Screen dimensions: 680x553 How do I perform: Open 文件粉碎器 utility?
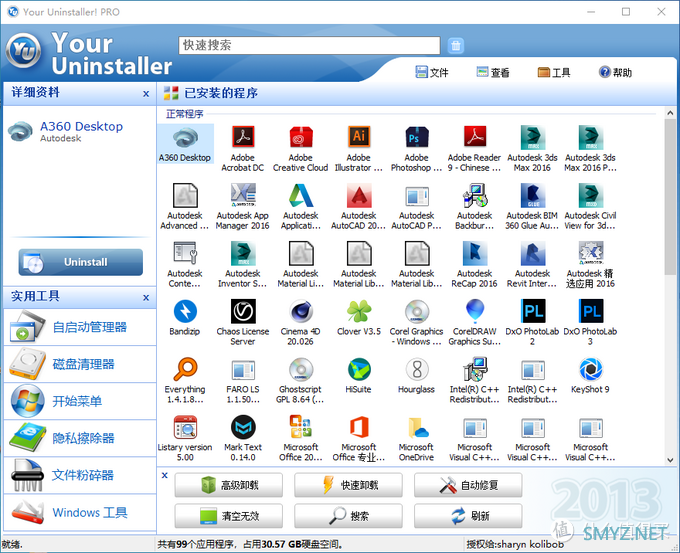(x=80, y=475)
